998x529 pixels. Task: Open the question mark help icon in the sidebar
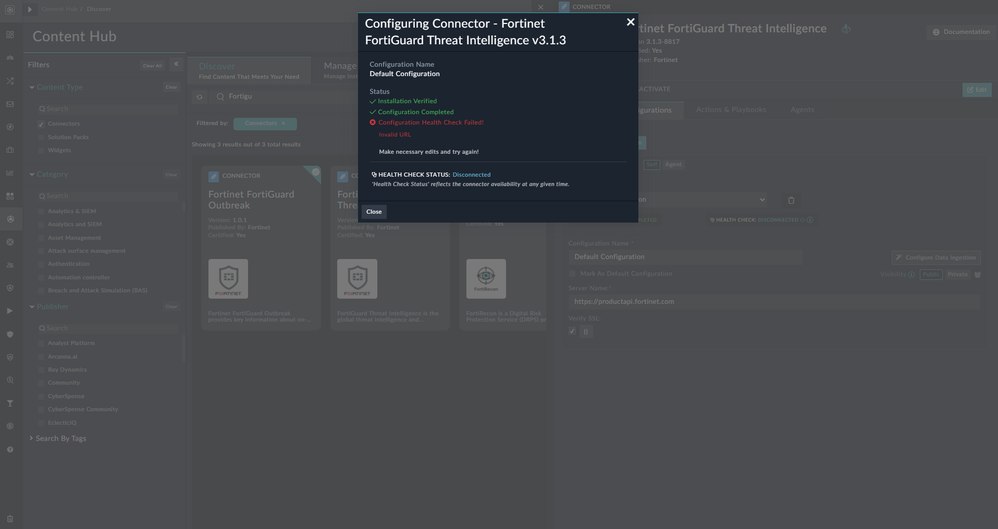(x=10, y=449)
